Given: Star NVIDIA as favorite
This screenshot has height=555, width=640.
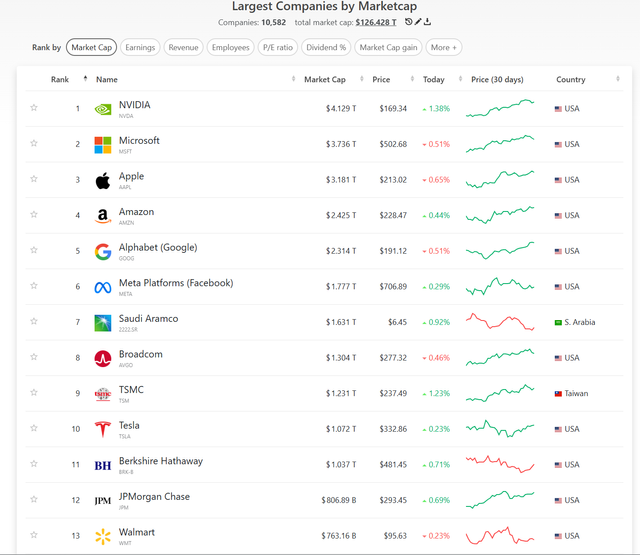Looking at the screenshot, I should tap(34, 107).
